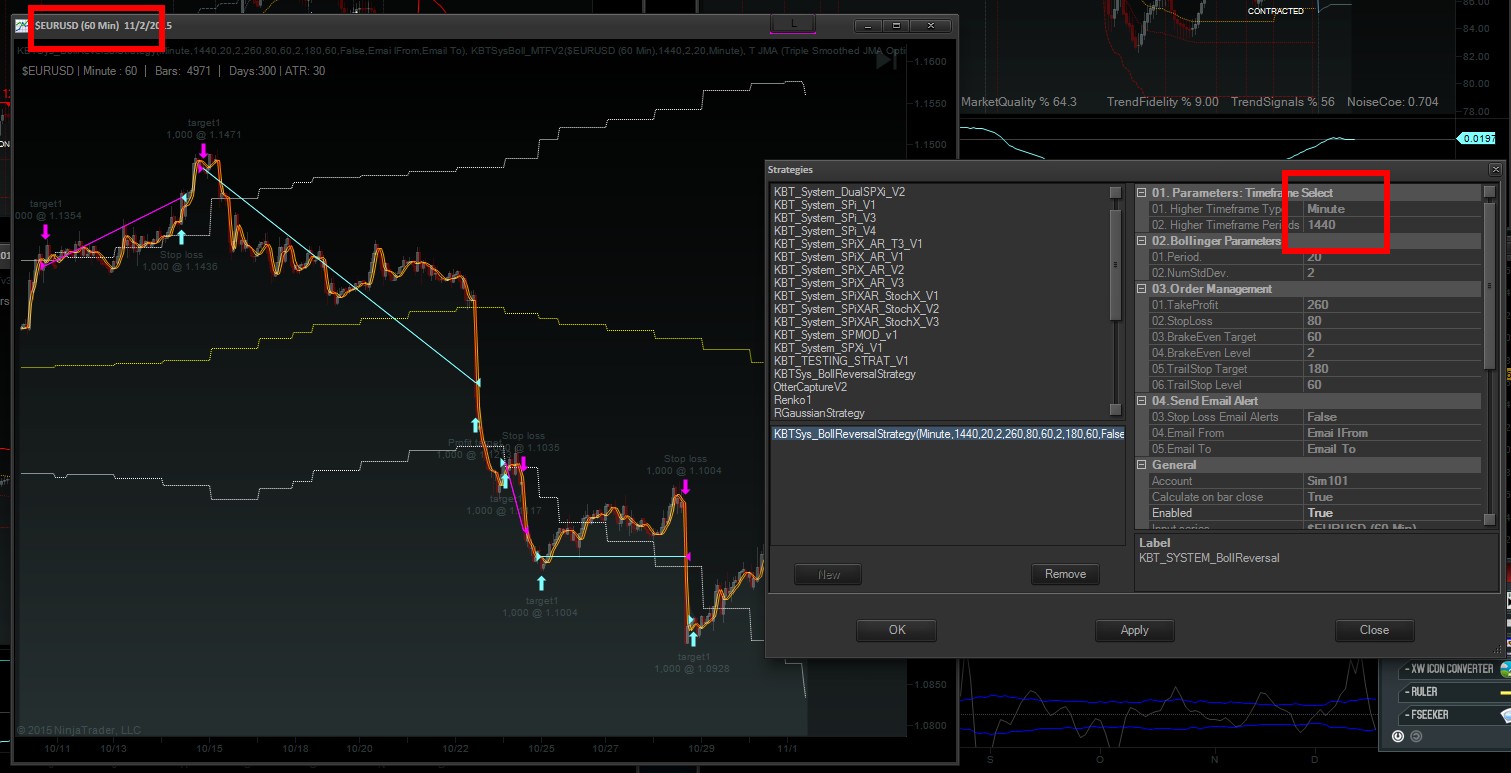This screenshot has height=773, width=1511.
Task: Edit the BrakeEven Level value 2
Action: (x=1393, y=353)
